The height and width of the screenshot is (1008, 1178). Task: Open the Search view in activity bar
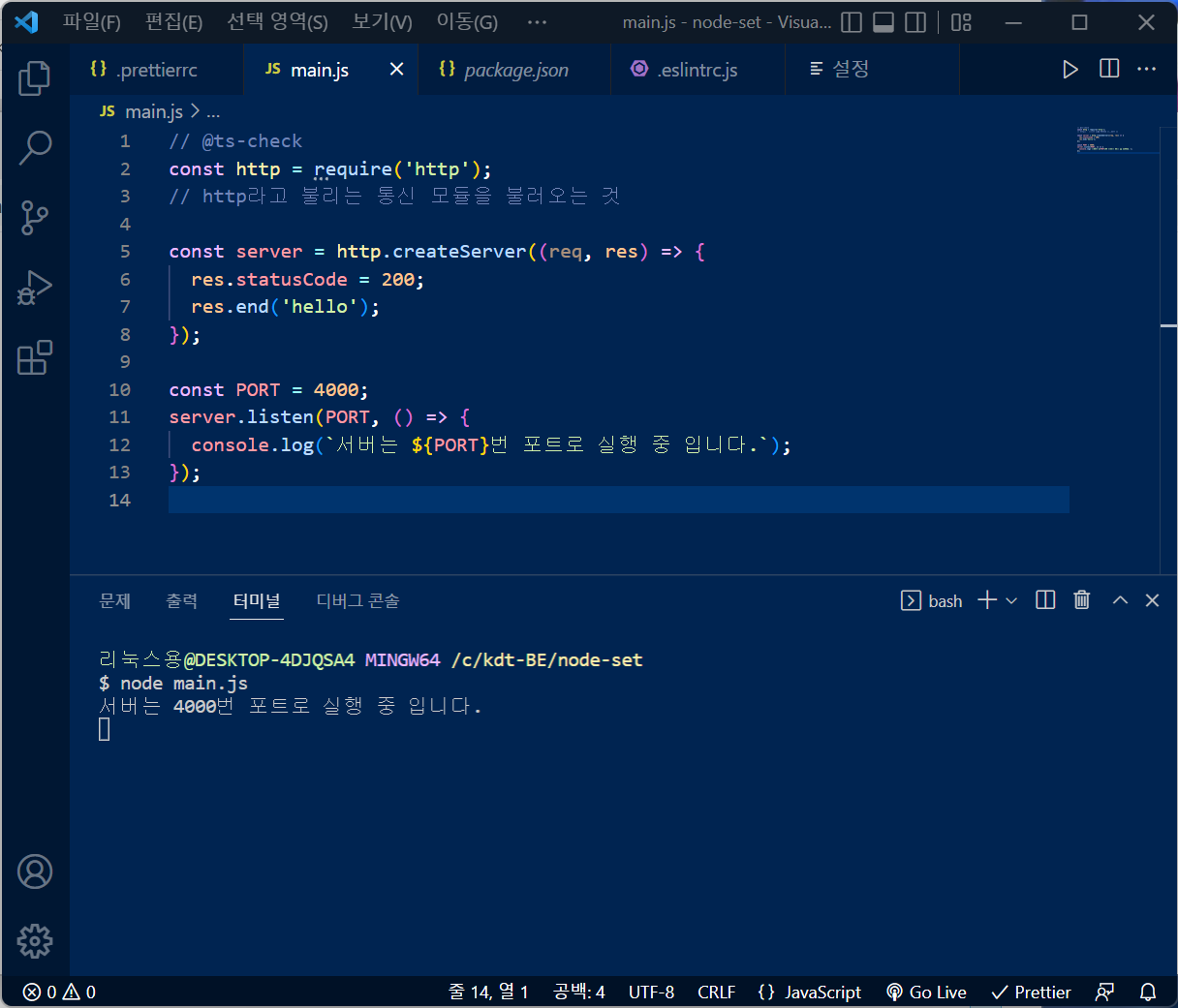point(35,147)
